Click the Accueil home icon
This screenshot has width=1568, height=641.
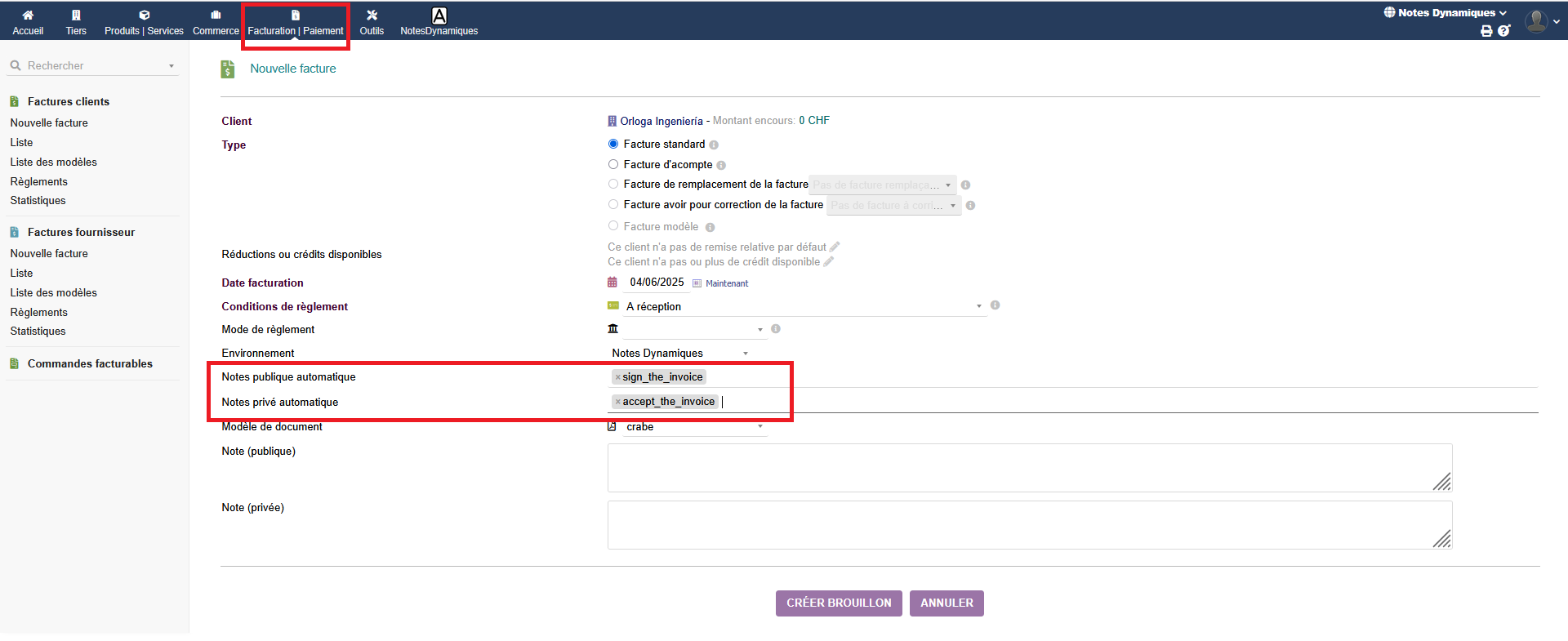click(28, 16)
